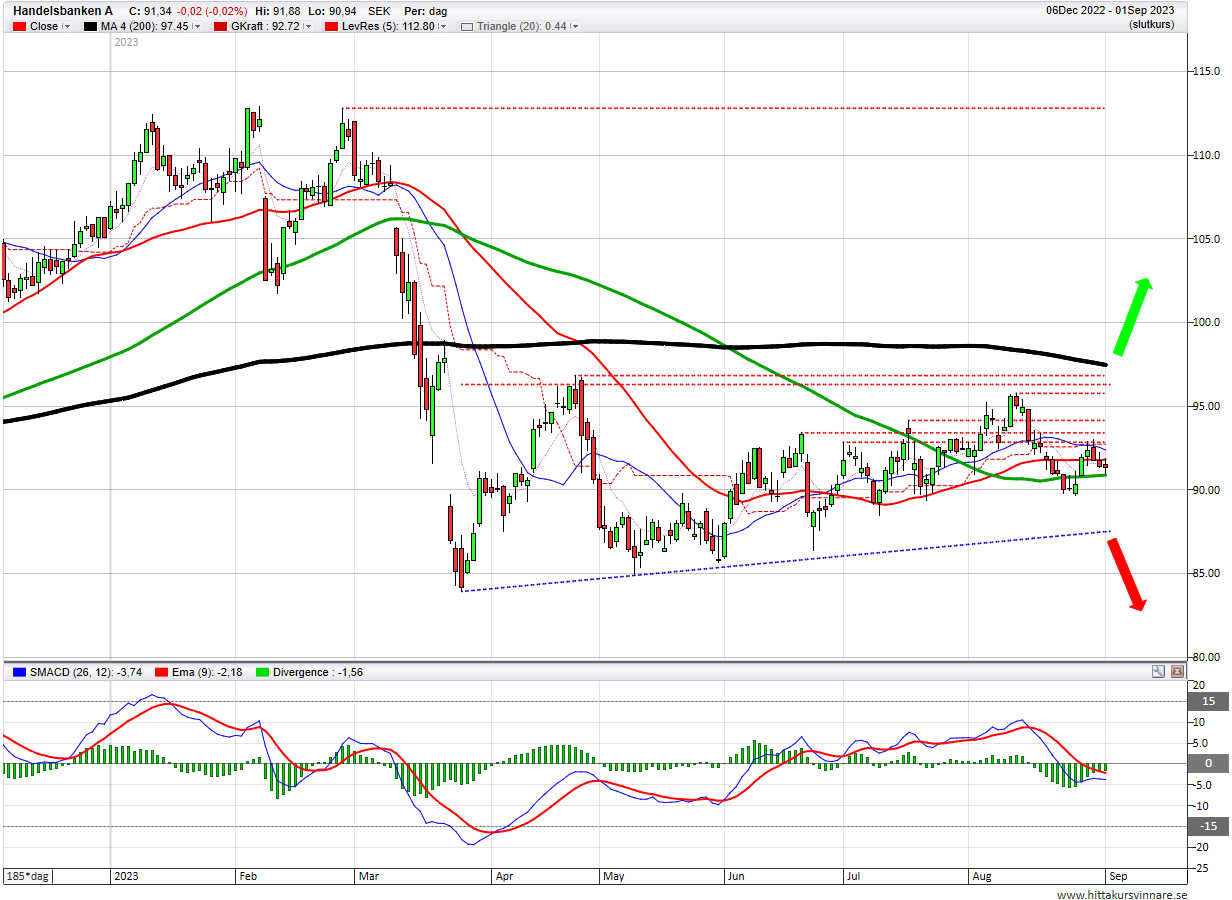Click the 115.0 price axis label

[x=1205, y=72]
